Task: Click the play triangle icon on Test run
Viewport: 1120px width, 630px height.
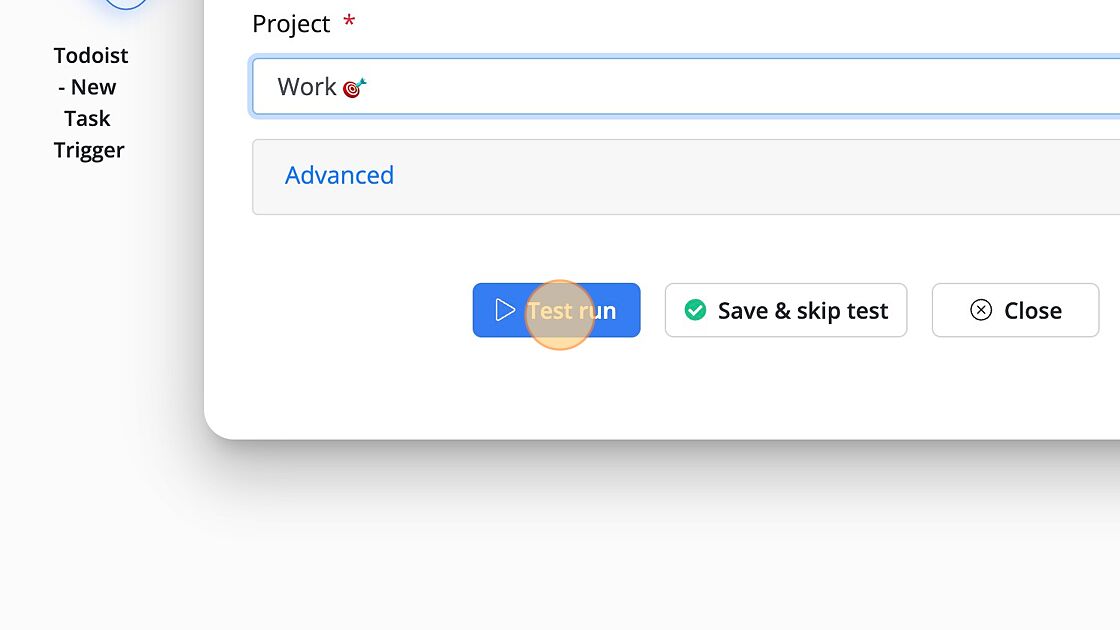Action: click(x=505, y=310)
